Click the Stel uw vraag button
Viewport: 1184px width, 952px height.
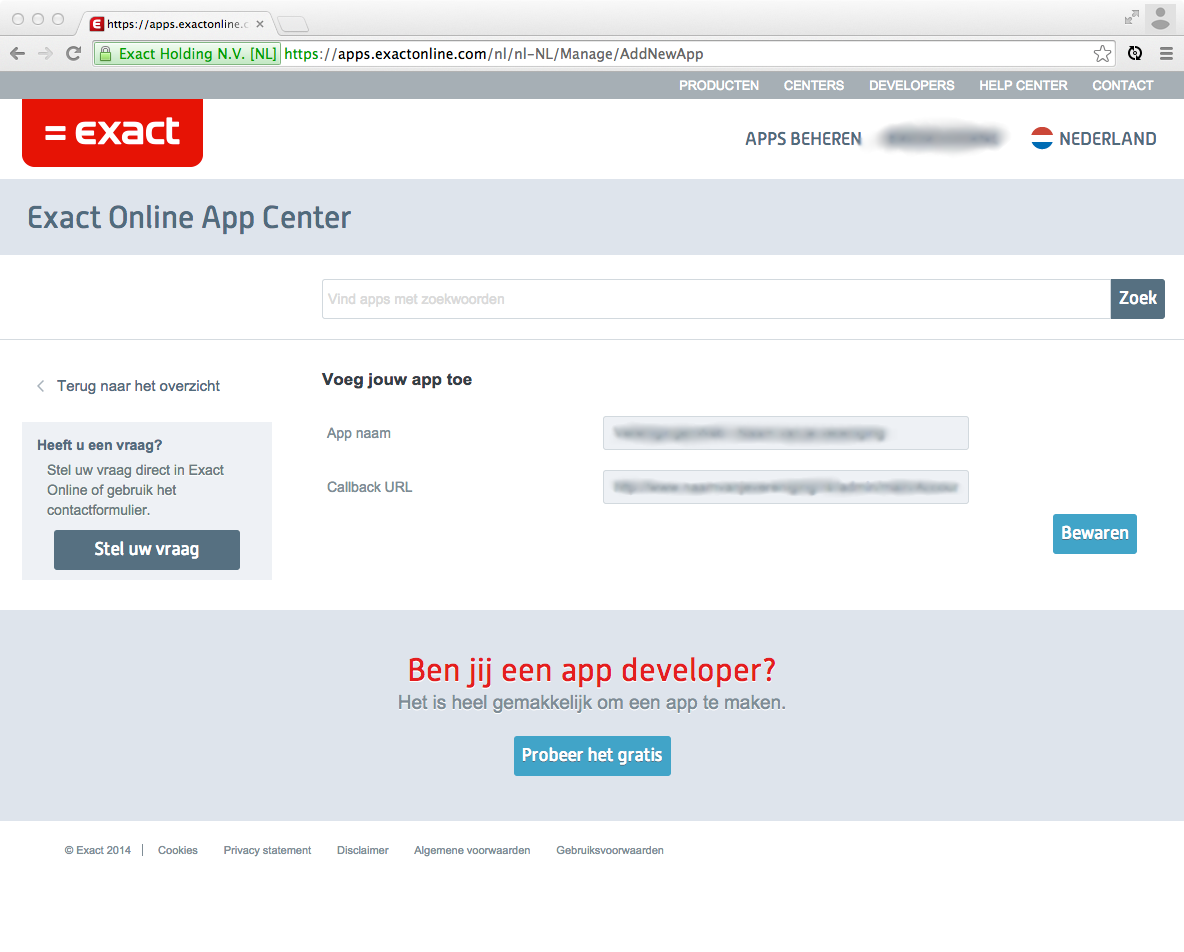pos(146,550)
